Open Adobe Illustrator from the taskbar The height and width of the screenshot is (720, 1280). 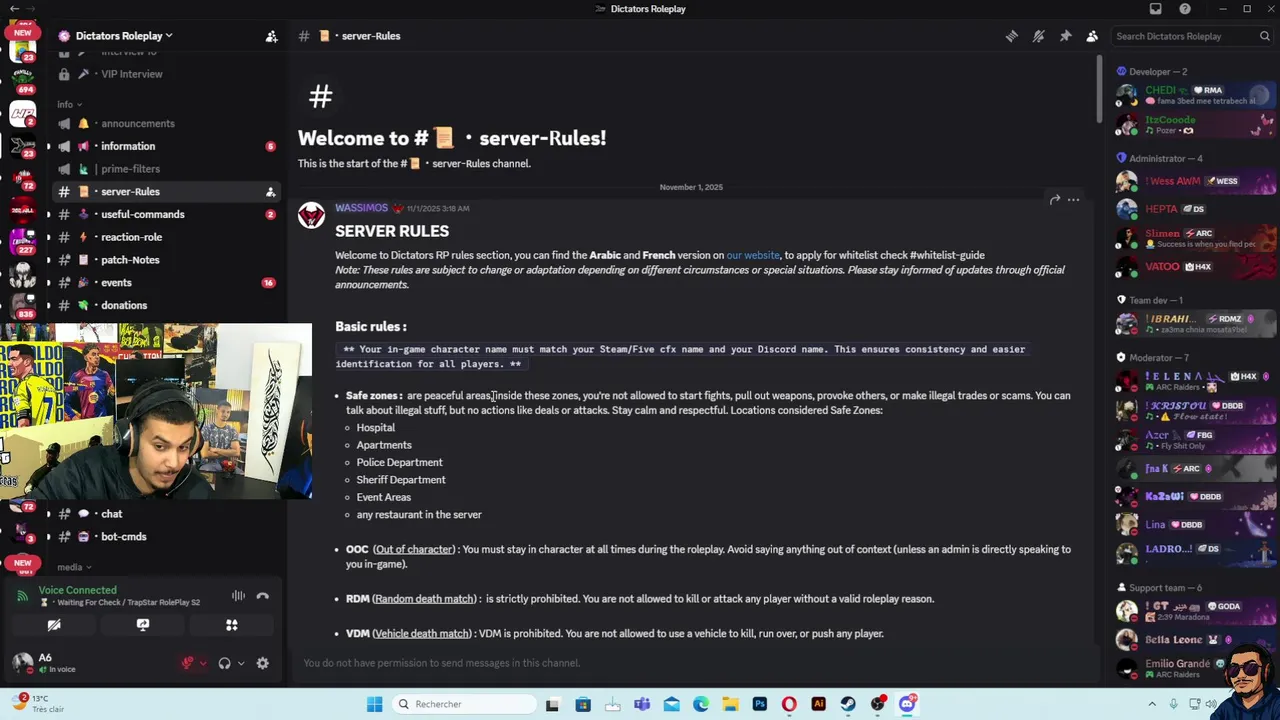click(x=819, y=704)
